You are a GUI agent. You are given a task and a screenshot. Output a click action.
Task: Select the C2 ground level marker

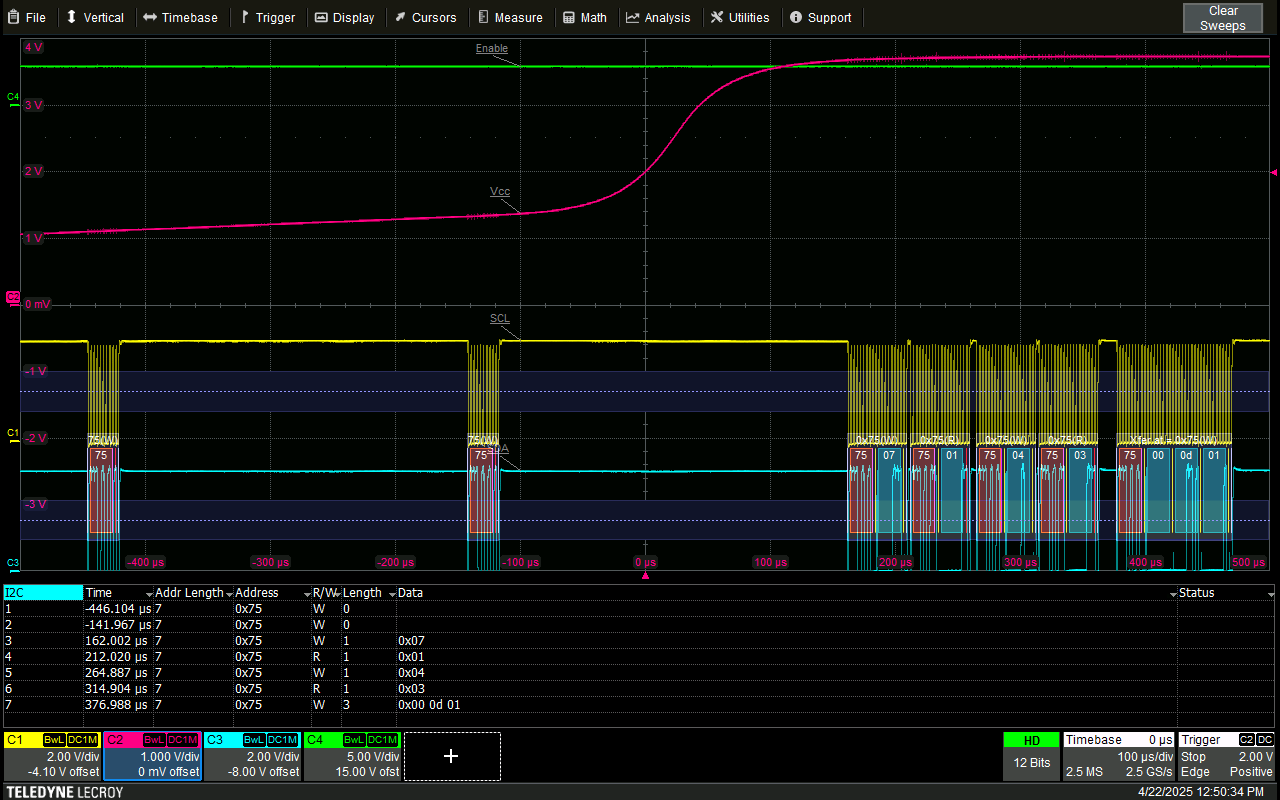click(x=13, y=297)
